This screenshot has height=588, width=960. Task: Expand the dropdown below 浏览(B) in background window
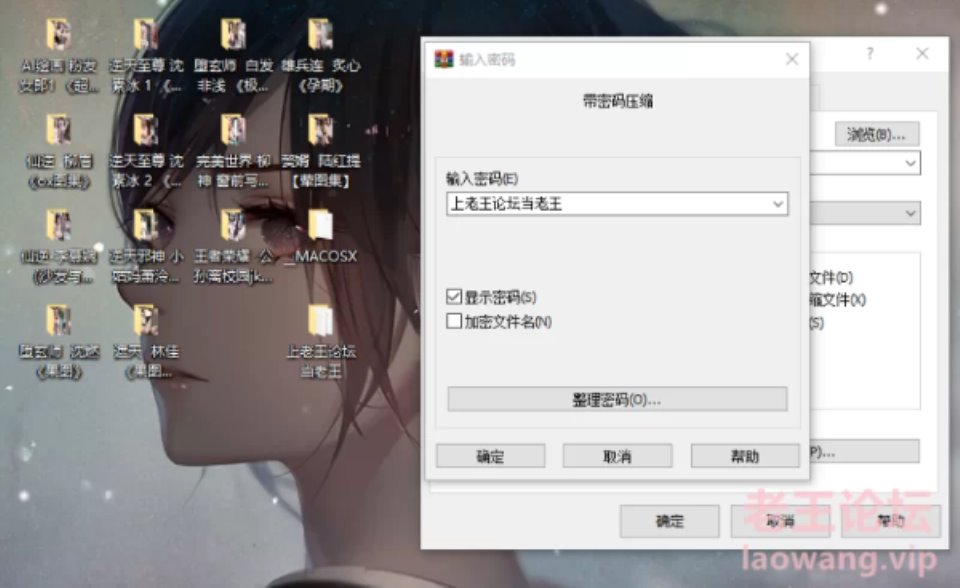click(910, 163)
